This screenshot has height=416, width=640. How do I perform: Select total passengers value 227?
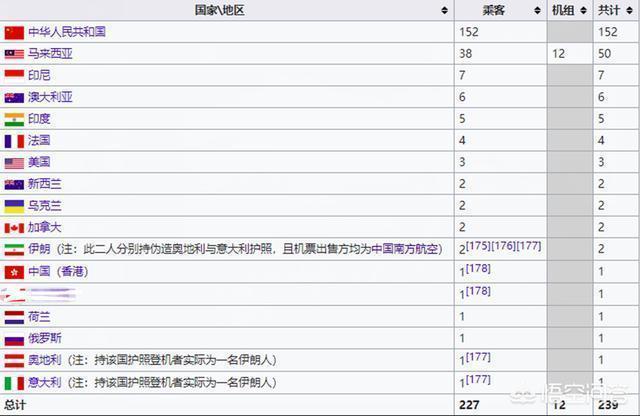[469, 405]
